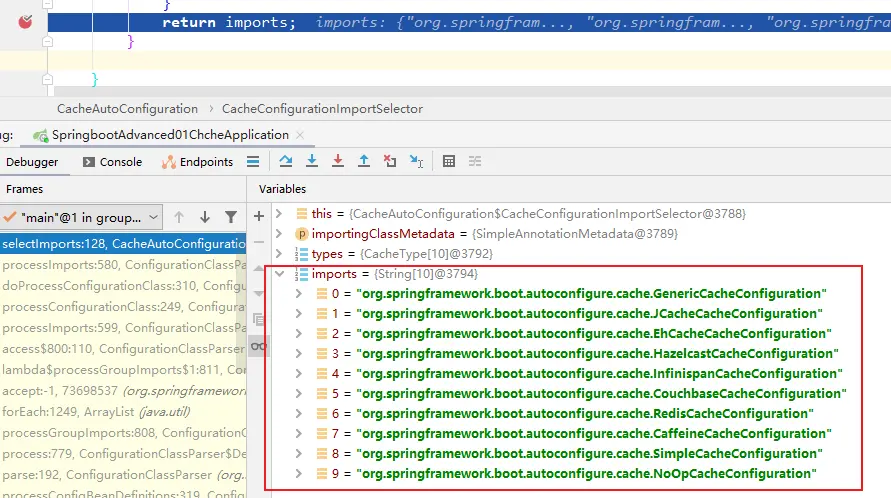Select the processImports:580 stack frame

[123, 265]
